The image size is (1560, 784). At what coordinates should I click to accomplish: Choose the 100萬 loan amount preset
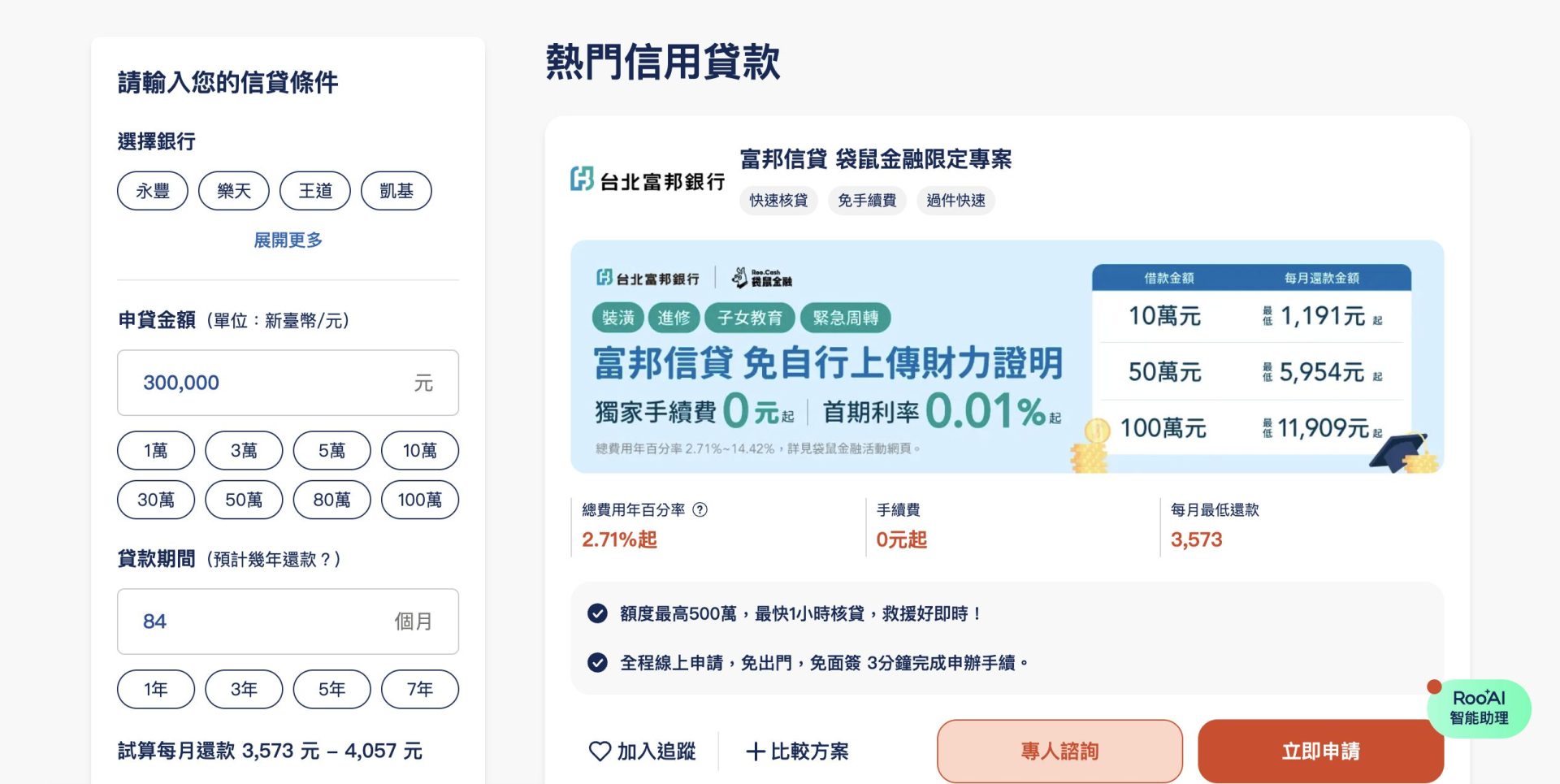point(420,499)
